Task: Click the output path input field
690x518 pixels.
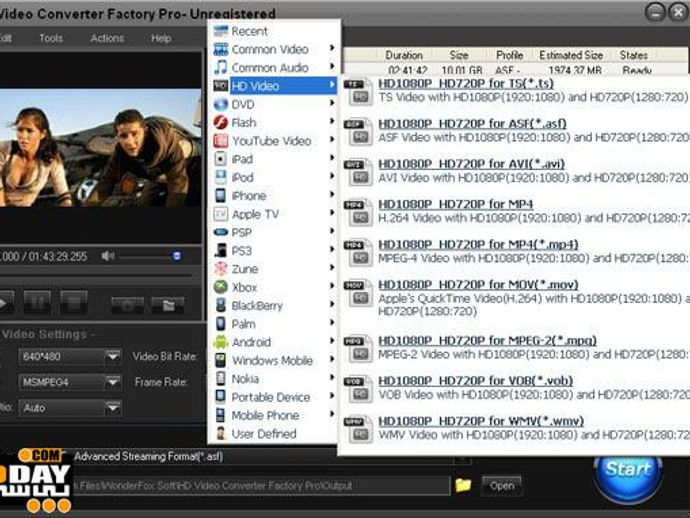Action: coord(261,486)
